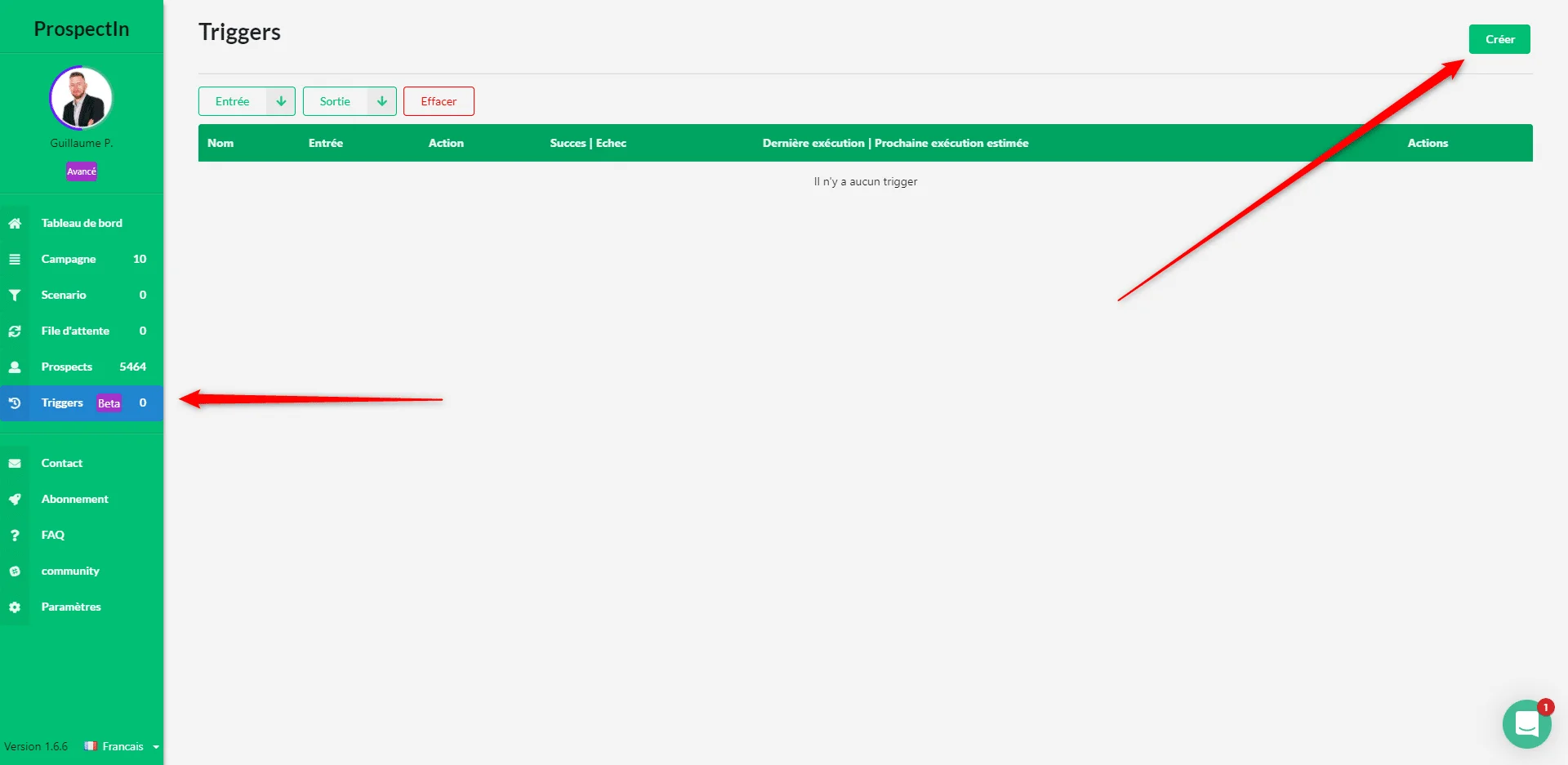Click the ProspectIn logo title
The image size is (1568, 765).
[x=82, y=29]
